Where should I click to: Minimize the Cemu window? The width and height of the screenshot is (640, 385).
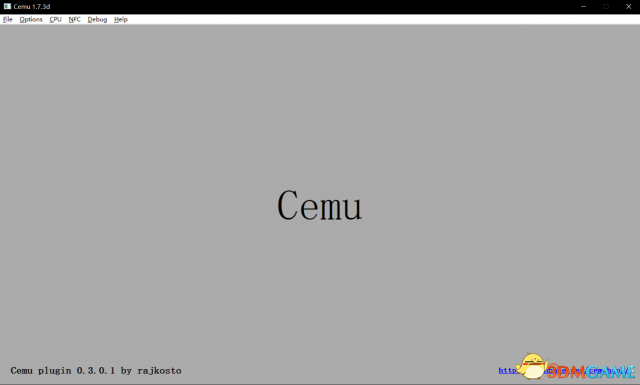(583, 7)
